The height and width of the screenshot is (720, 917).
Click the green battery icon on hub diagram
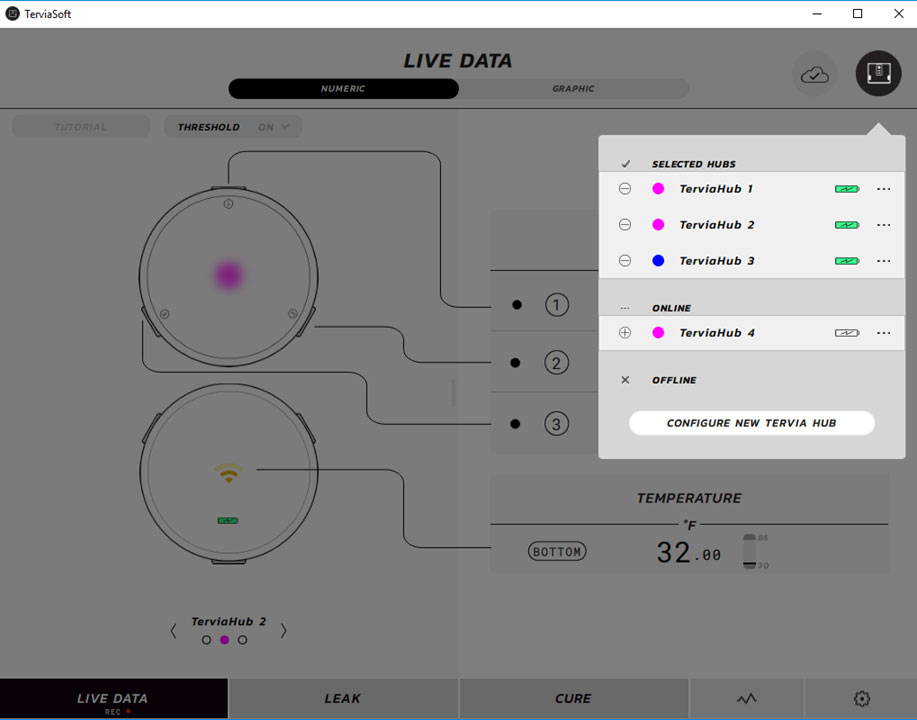click(x=228, y=521)
